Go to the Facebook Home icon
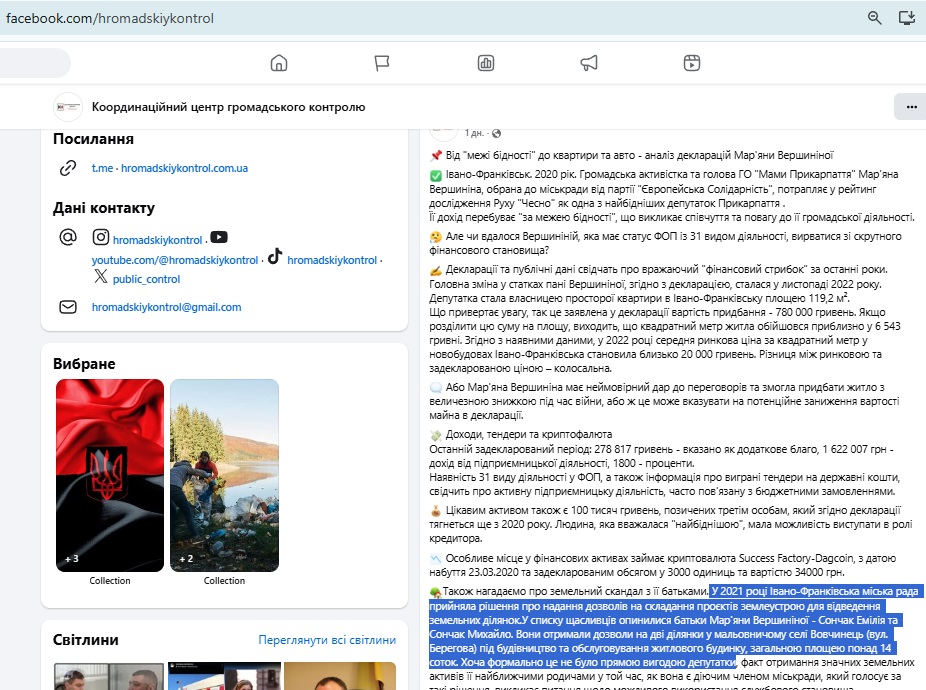This screenshot has width=926, height=690. click(x=279, y=63)
